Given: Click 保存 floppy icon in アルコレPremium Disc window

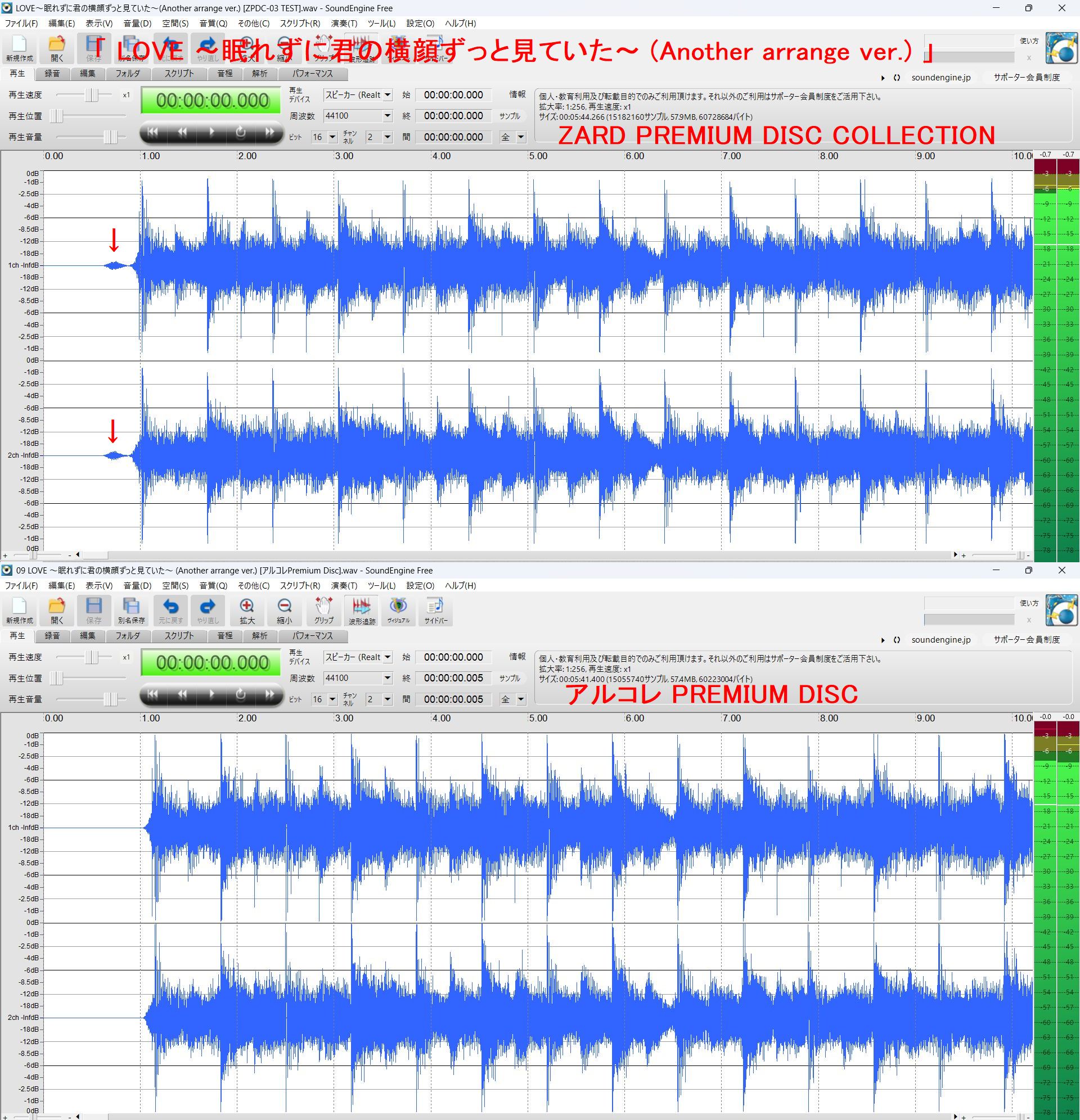Looking at the screenshot, I should (x=94, y=609).
